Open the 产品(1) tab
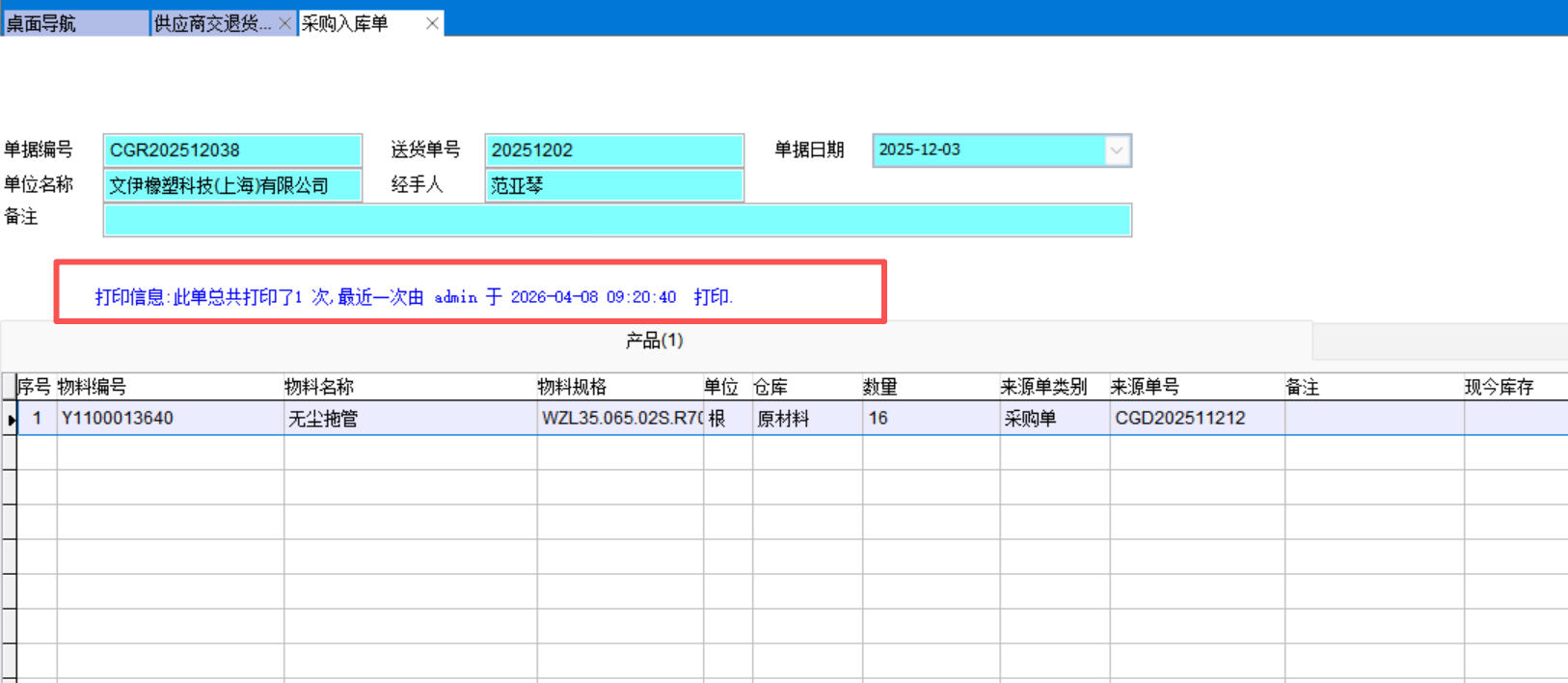This screenshot has height=683, width=1568. tap(654, 341)
